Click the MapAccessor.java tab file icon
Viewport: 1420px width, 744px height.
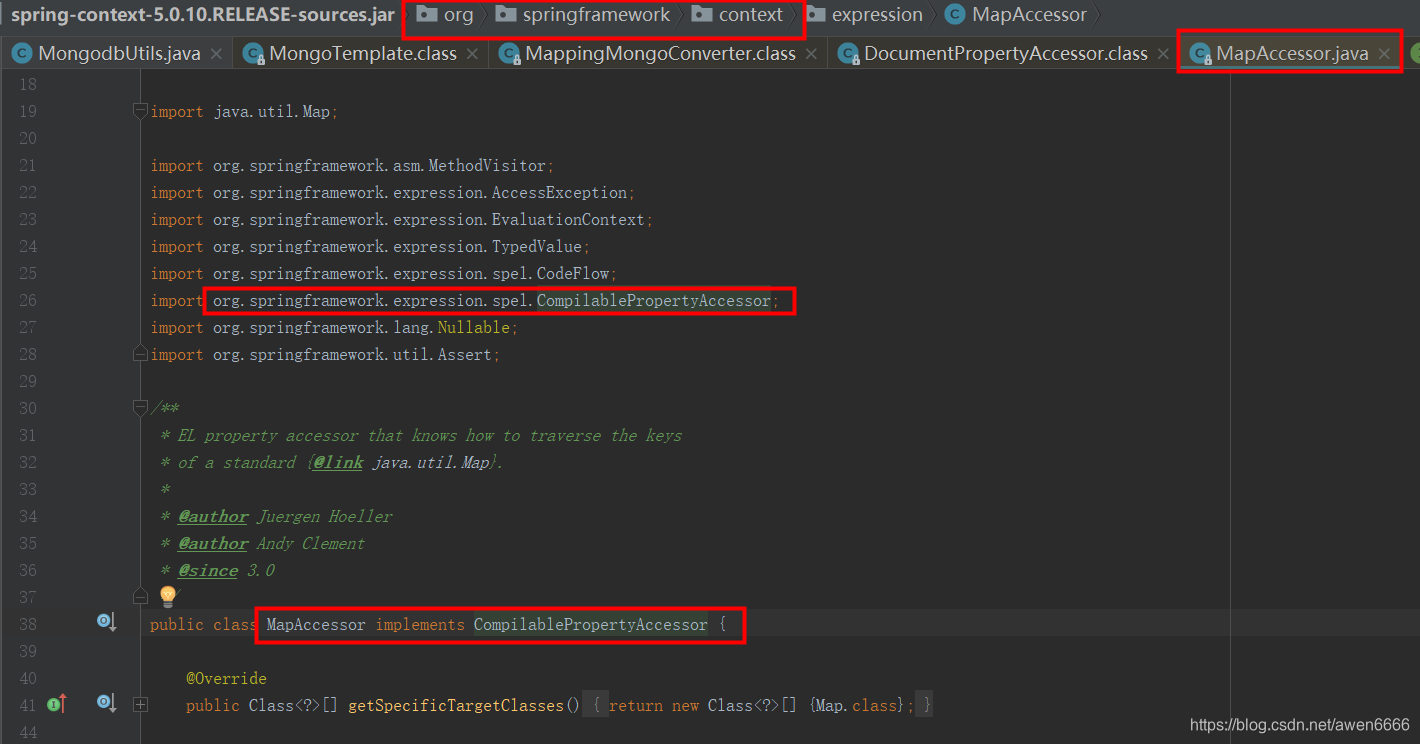pyautogui.click(x=1200, y=54)
